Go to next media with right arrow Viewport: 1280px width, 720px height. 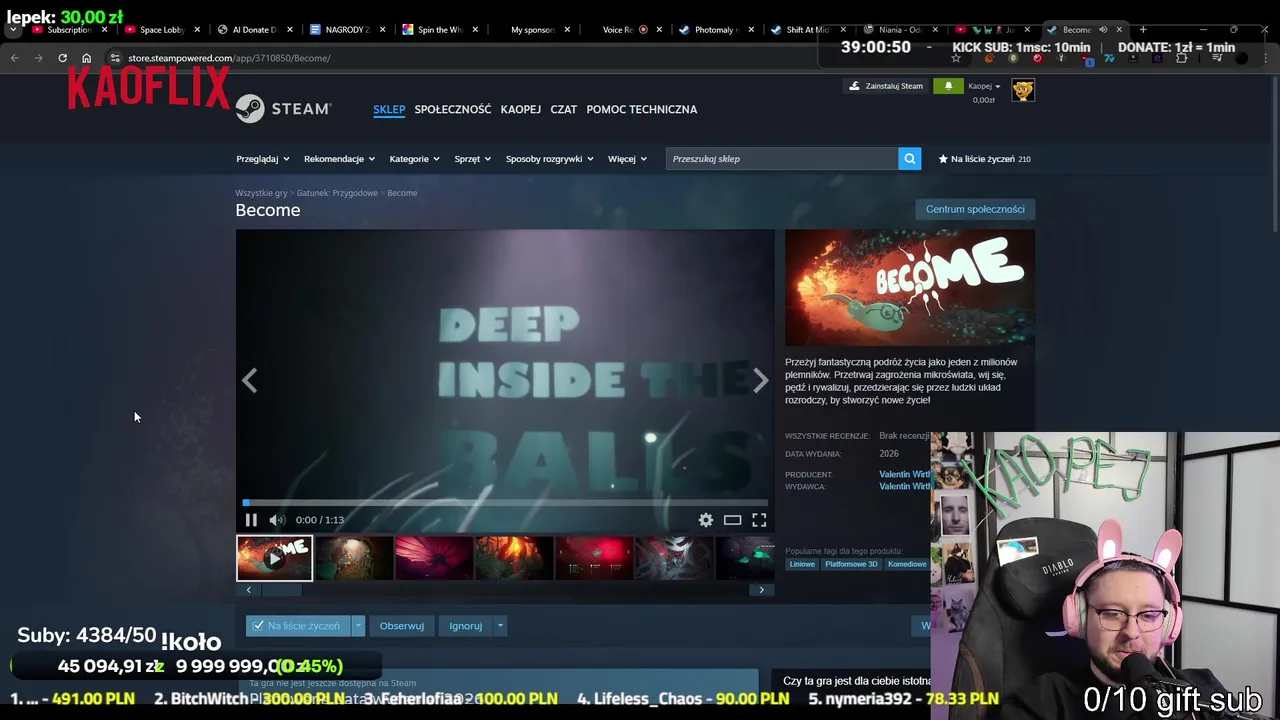click(x=760, y=380)
